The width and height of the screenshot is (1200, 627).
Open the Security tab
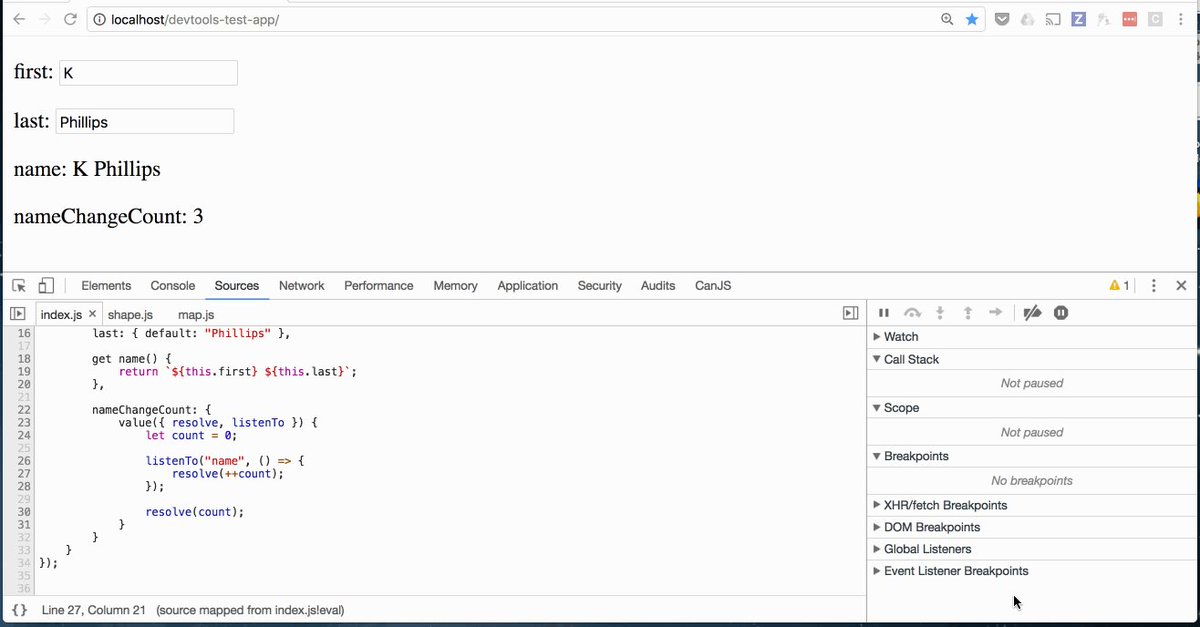[600, 286]
